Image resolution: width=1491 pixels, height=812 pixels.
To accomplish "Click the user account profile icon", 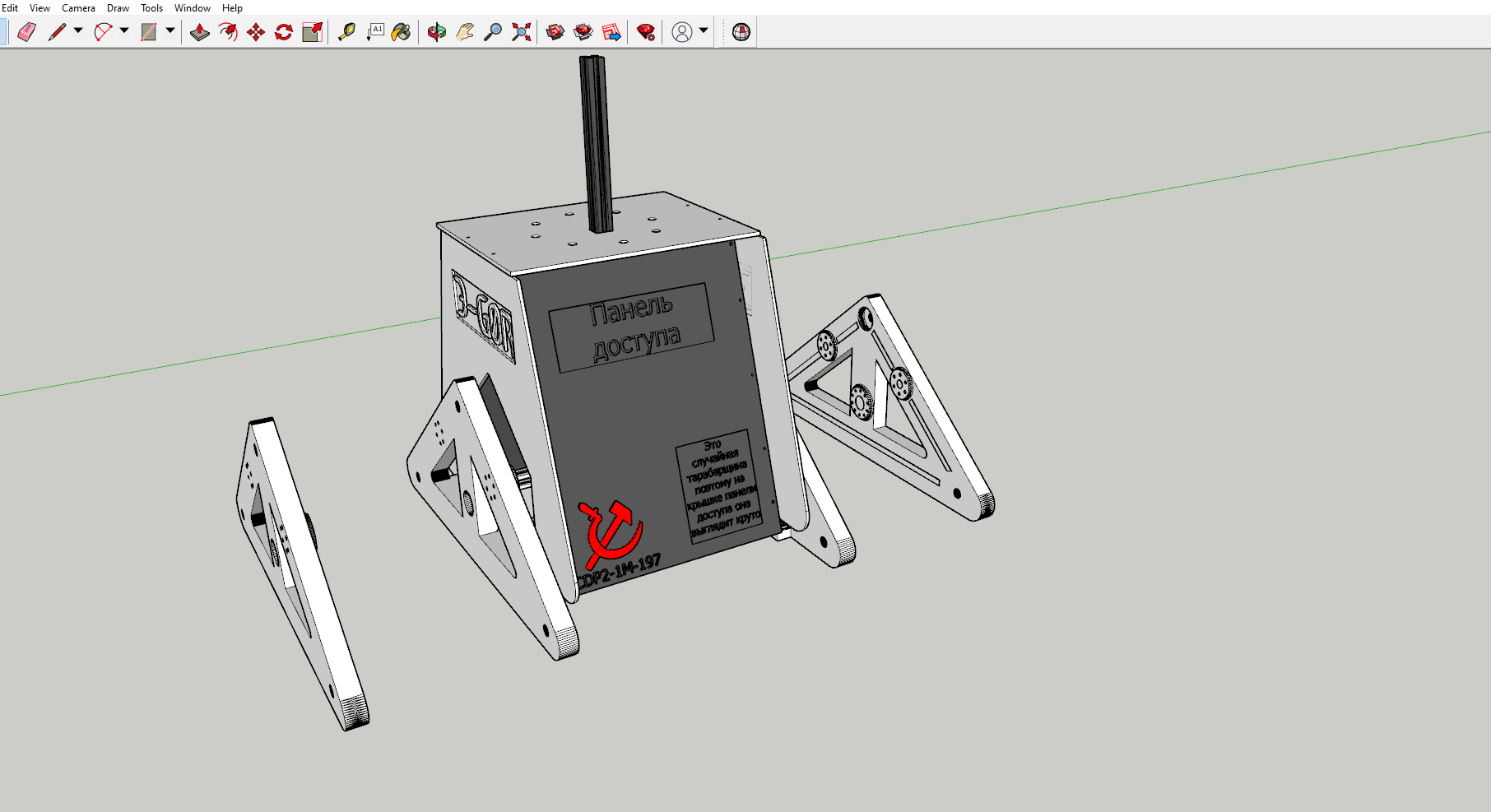I will [x=682, y=32].
